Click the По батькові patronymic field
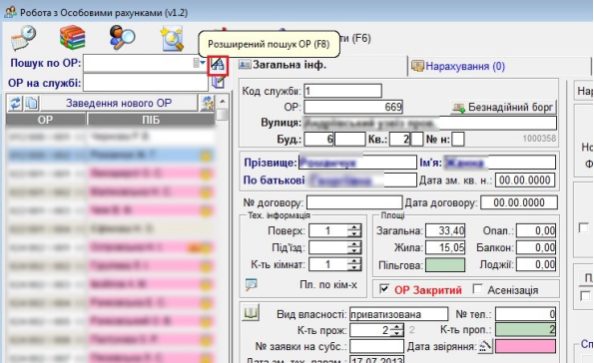Screen dimensions: 594x363 (x=362, y=180)
